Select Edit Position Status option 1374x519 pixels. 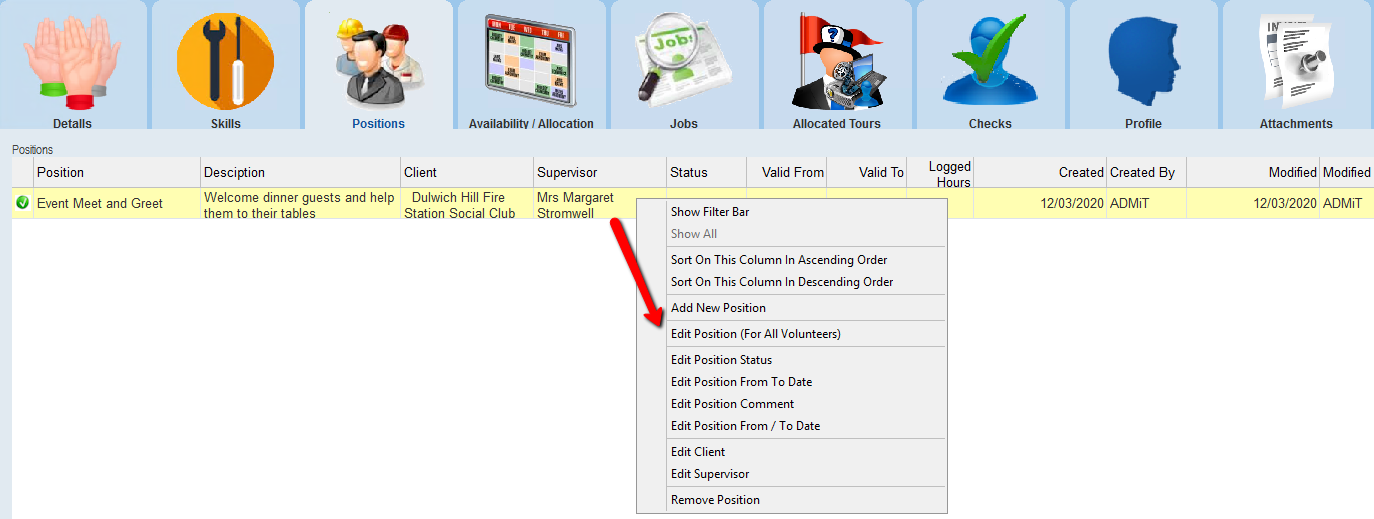(x=721, y=360)
